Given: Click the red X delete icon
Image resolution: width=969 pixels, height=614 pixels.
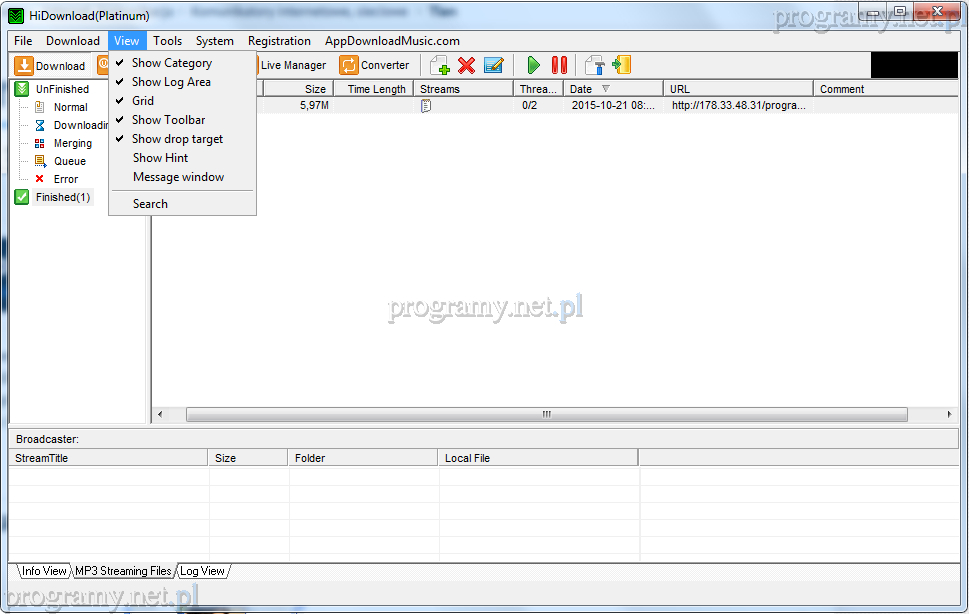Looking at the screenshot, I should [x=466, y=66].
